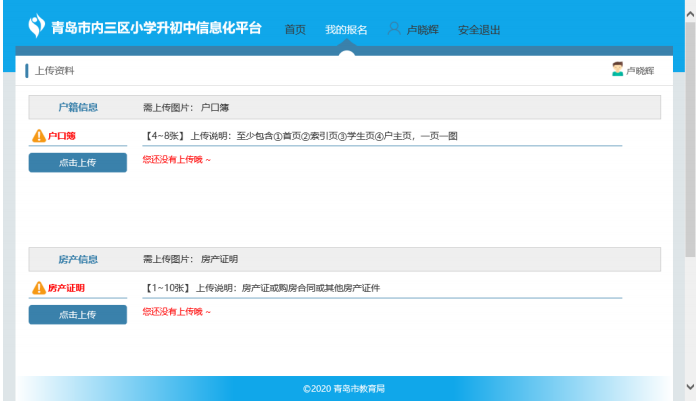
Task: Log out via 安全退出
Action: coord(479,30)
